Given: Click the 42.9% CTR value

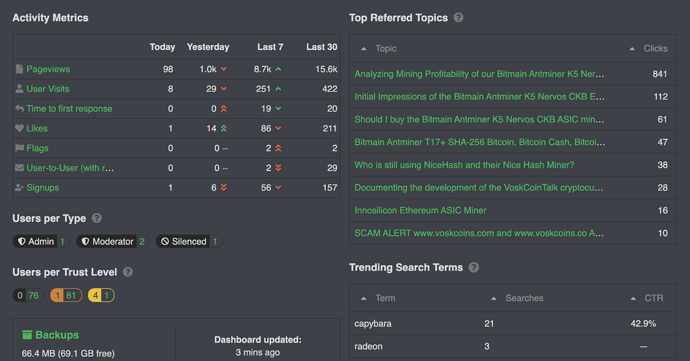Looking at the screenshot, I should point(643,324).
